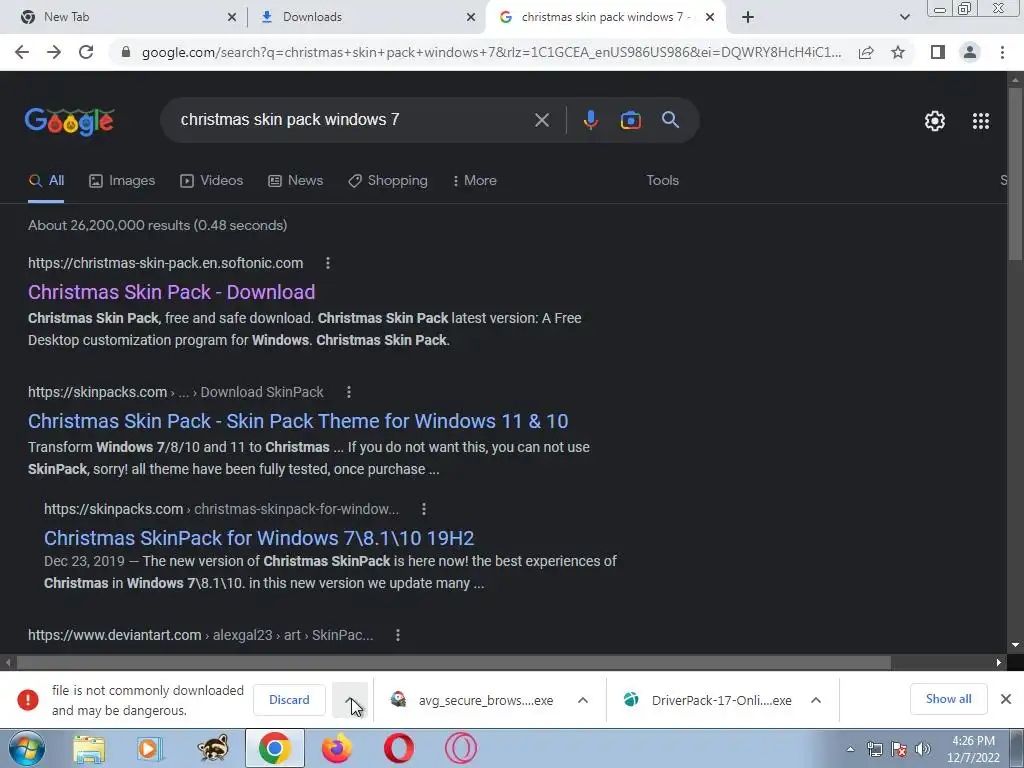Open more options for christmas-skinpack-for-window result

[x=424, y=509]
